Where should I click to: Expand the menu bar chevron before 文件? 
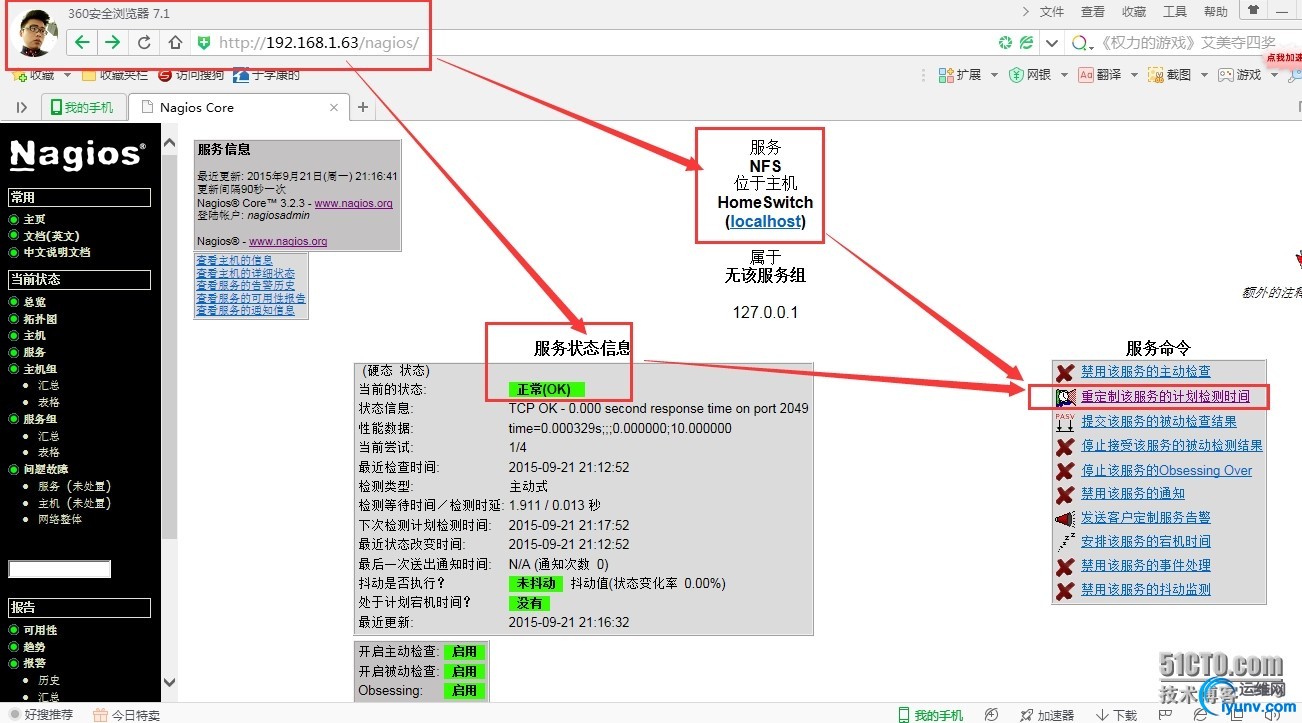pos(1026,11)
